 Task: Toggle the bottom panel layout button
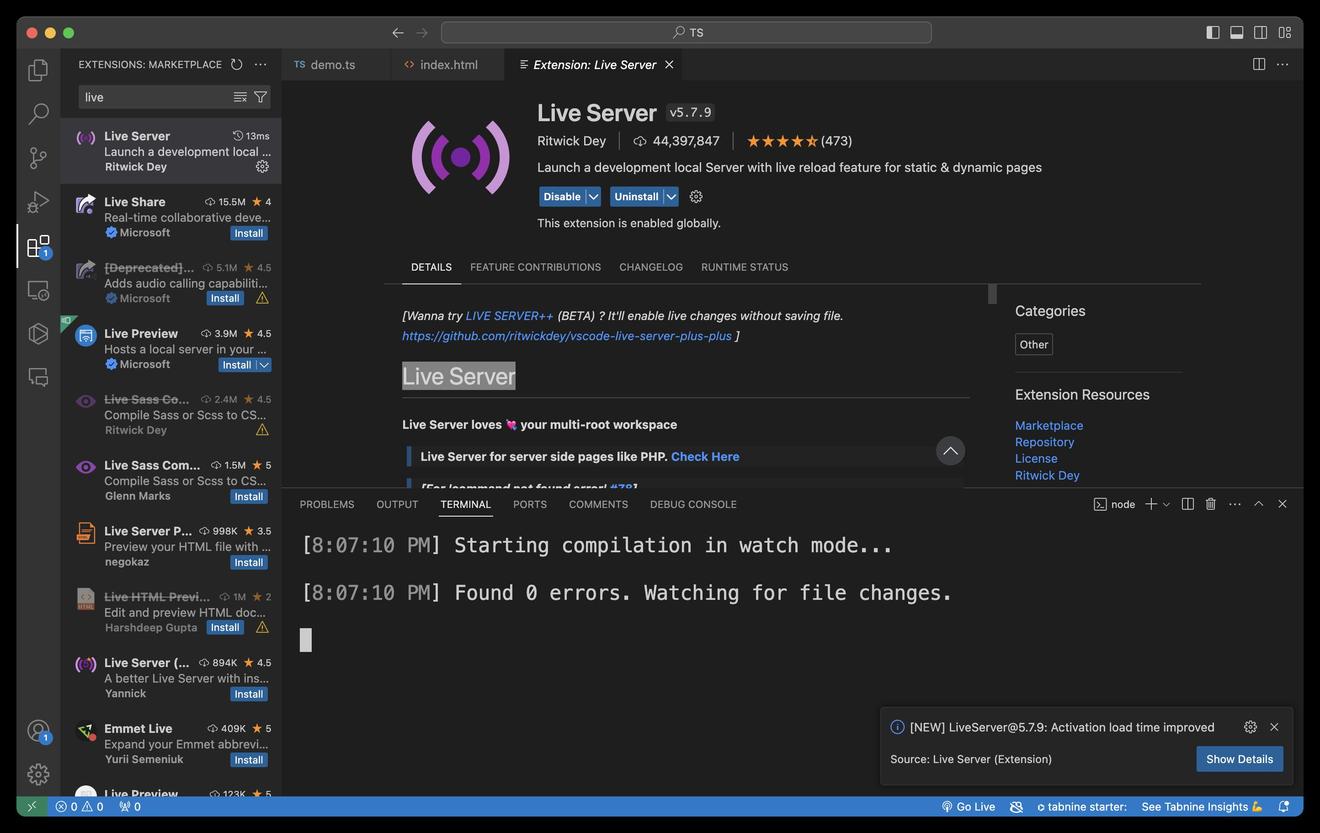[1236, 32]
